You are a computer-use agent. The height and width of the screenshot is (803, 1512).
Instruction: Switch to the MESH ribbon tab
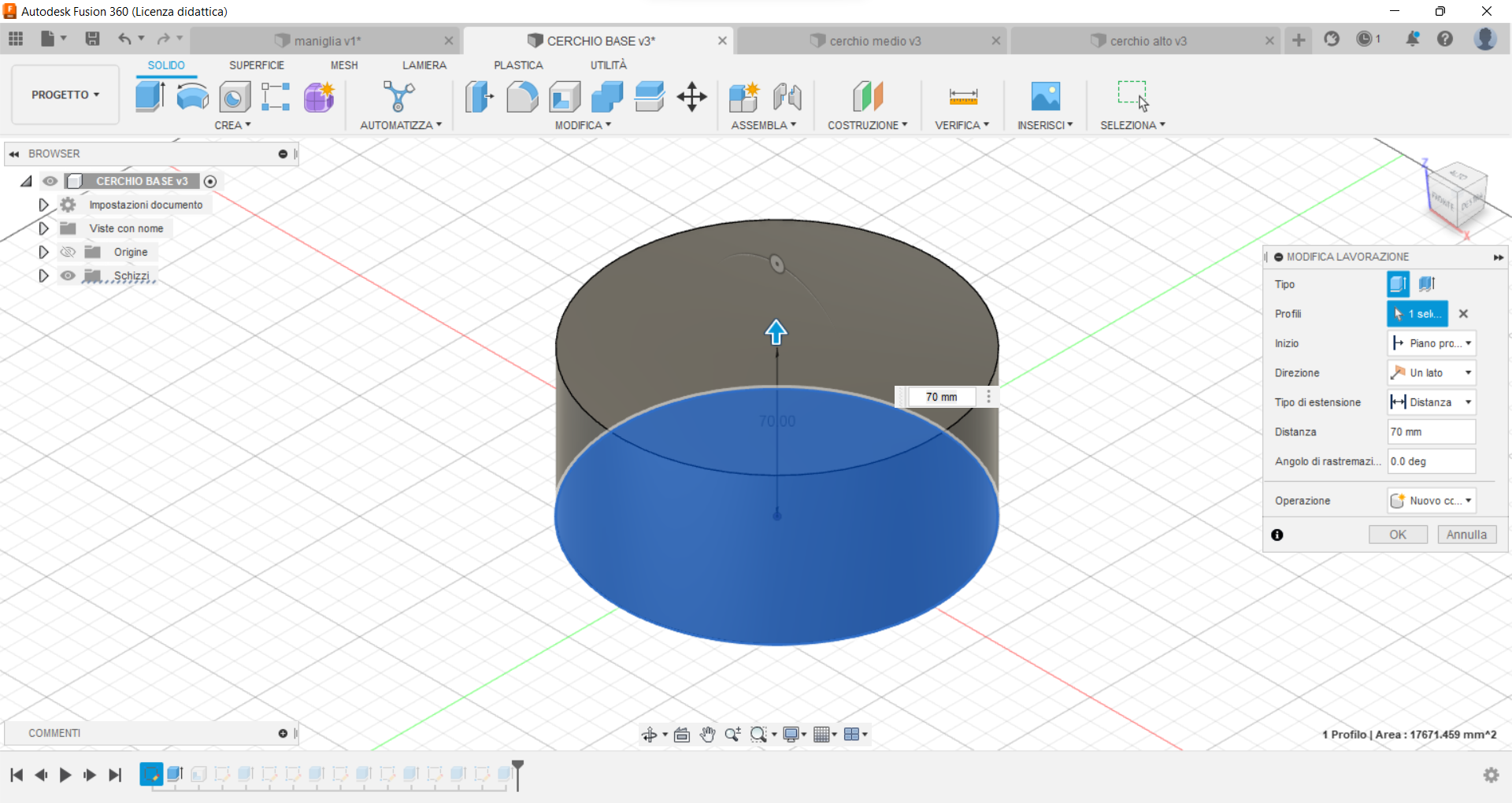344,65
